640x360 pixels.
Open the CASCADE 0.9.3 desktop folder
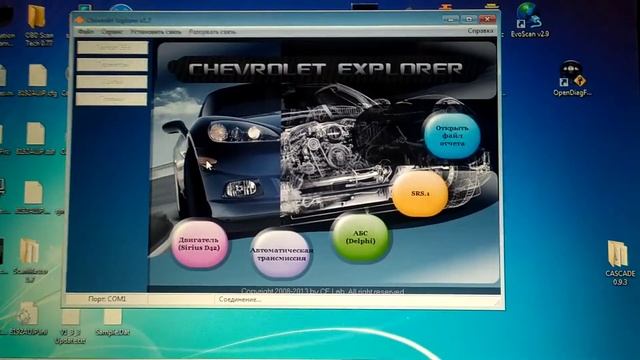click(620, 263)
